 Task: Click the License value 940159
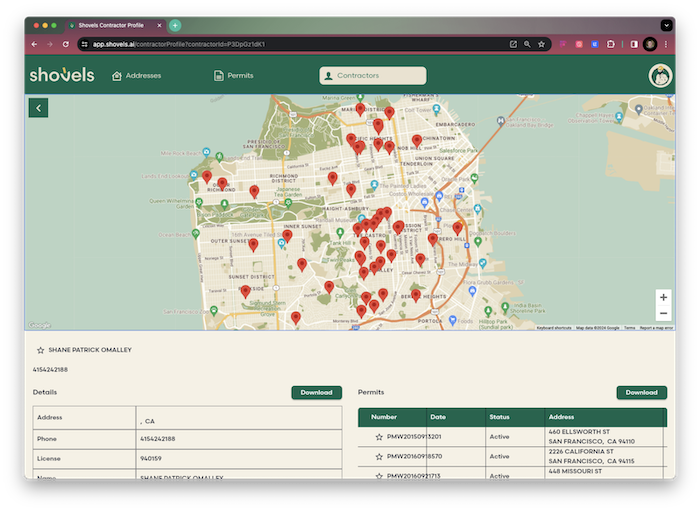151,458
